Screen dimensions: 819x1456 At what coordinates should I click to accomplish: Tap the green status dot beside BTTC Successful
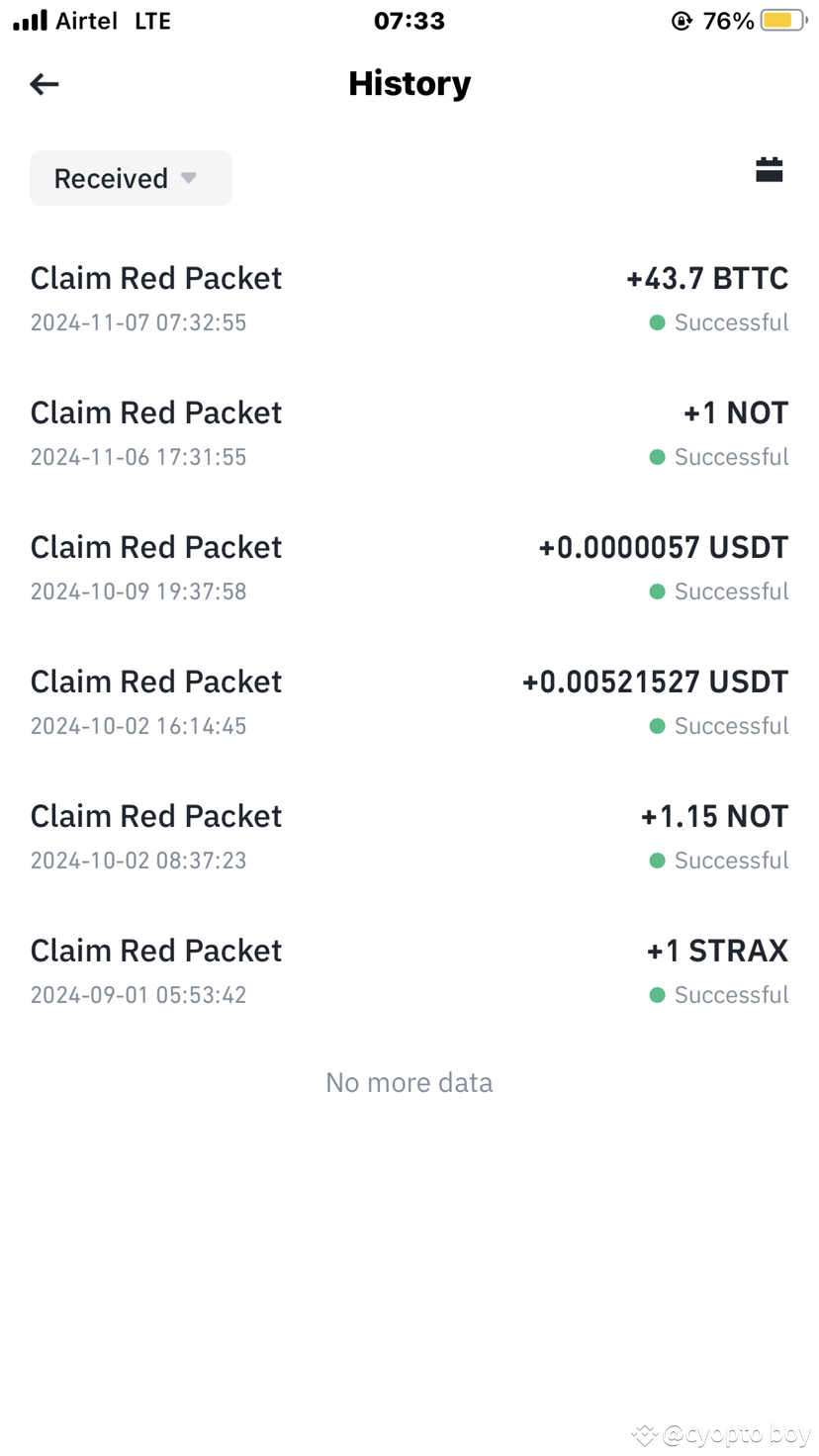point(657,322)
